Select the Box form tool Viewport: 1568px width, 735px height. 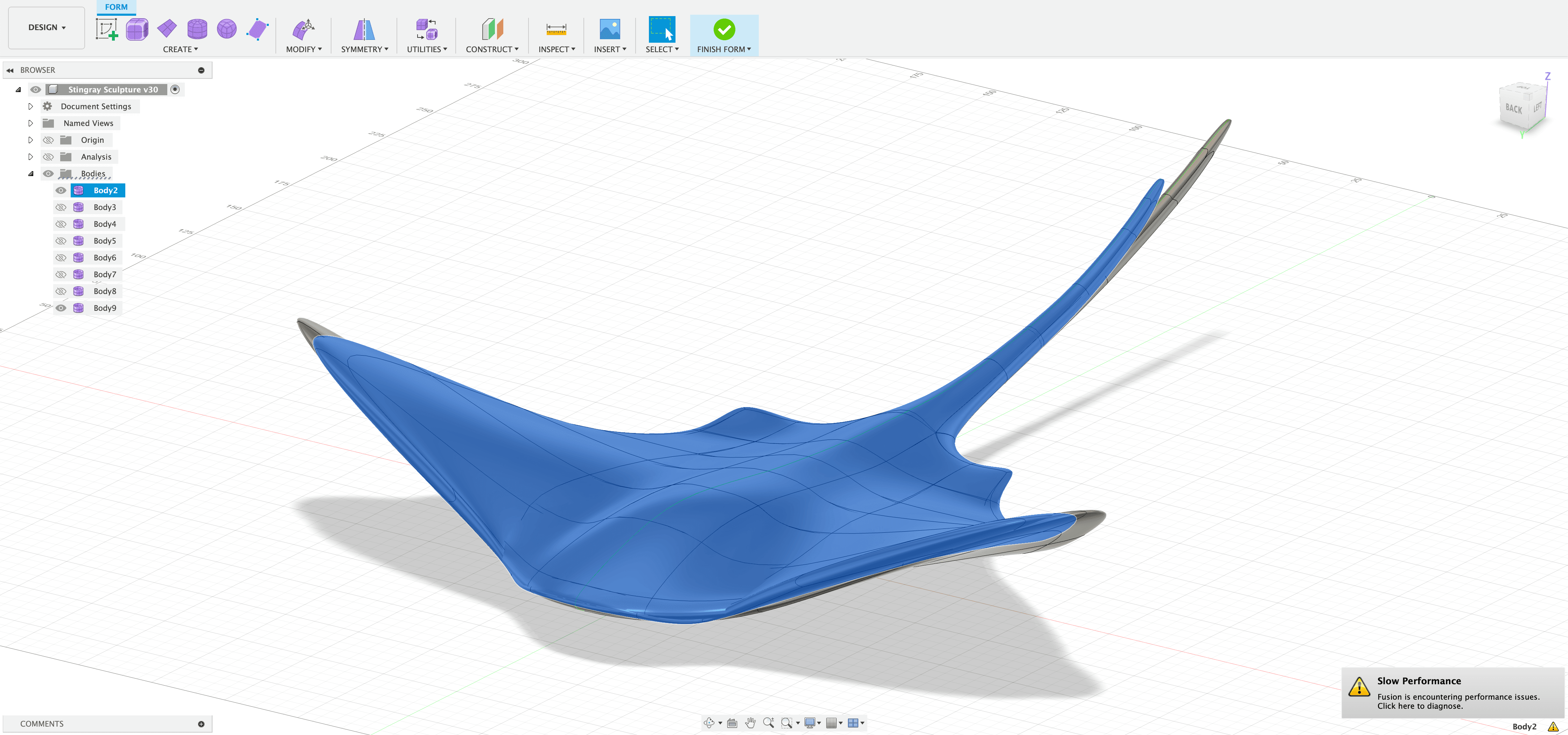click(x=137, y=29)
